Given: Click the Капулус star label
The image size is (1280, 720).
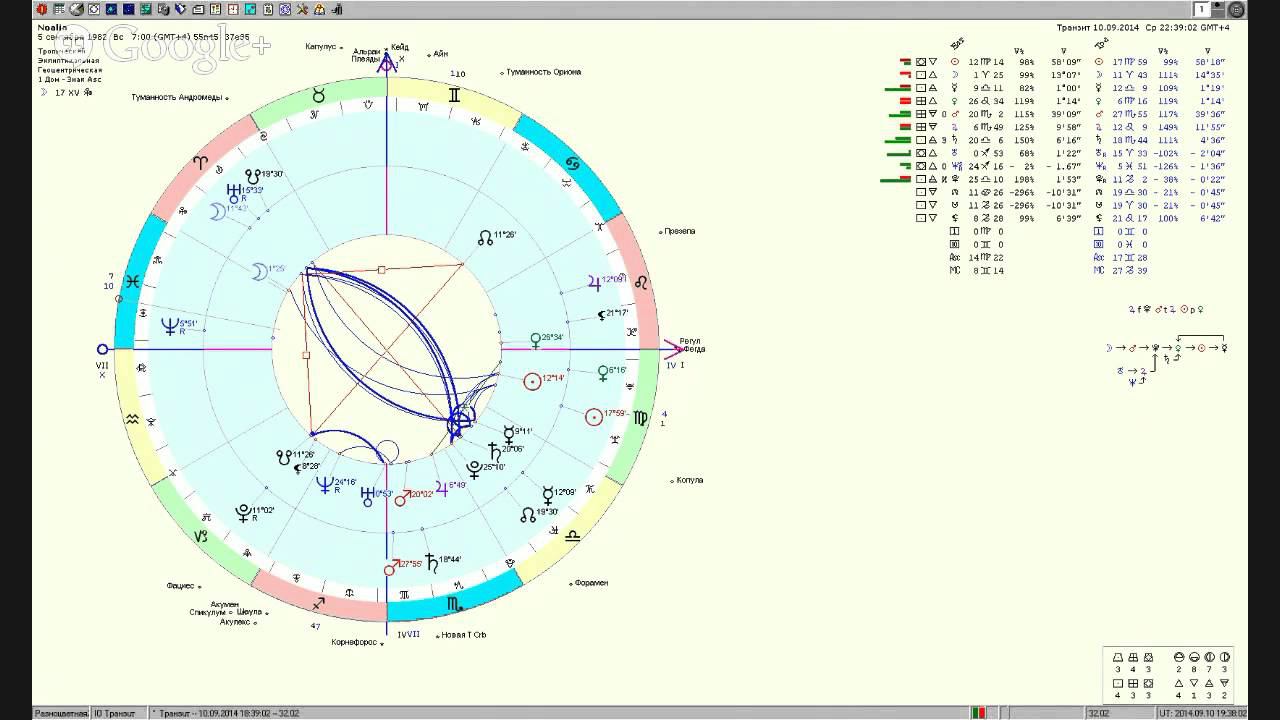Looking at the screenshot, I should [x=320, y=46].
